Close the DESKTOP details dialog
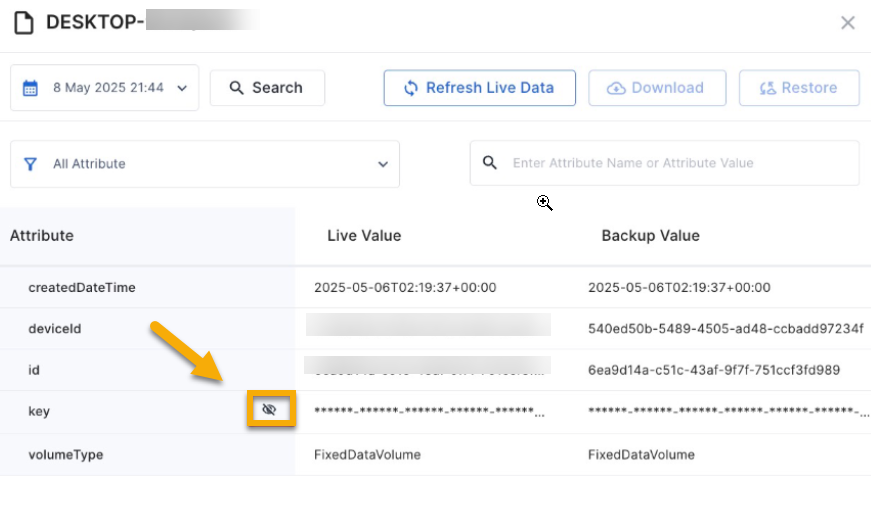Image resolution: width=871 pixels, height=517 pixels. pos(847,23)
